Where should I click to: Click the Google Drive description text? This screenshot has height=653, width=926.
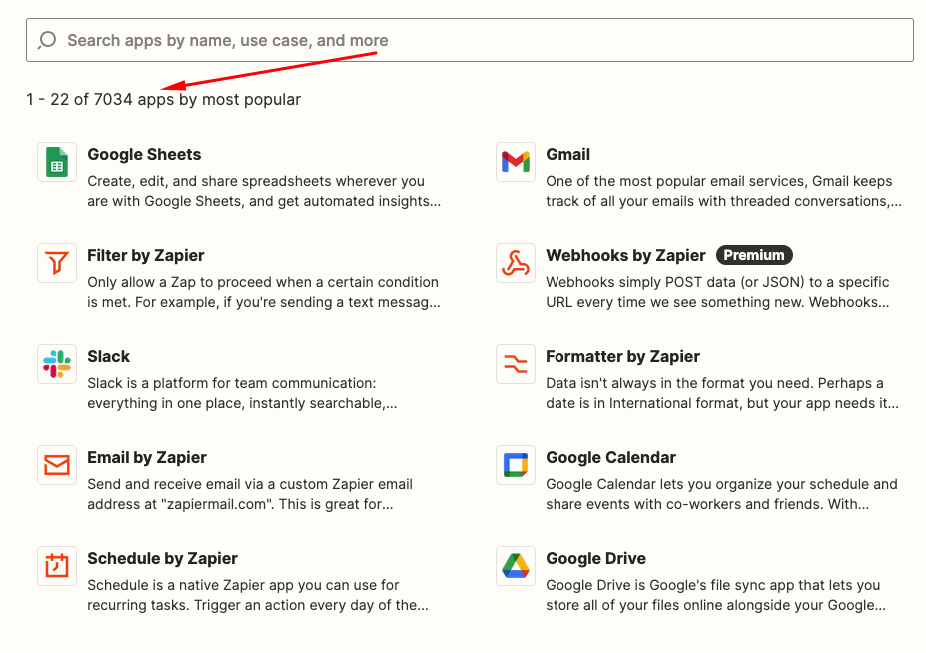coord(714,595)
